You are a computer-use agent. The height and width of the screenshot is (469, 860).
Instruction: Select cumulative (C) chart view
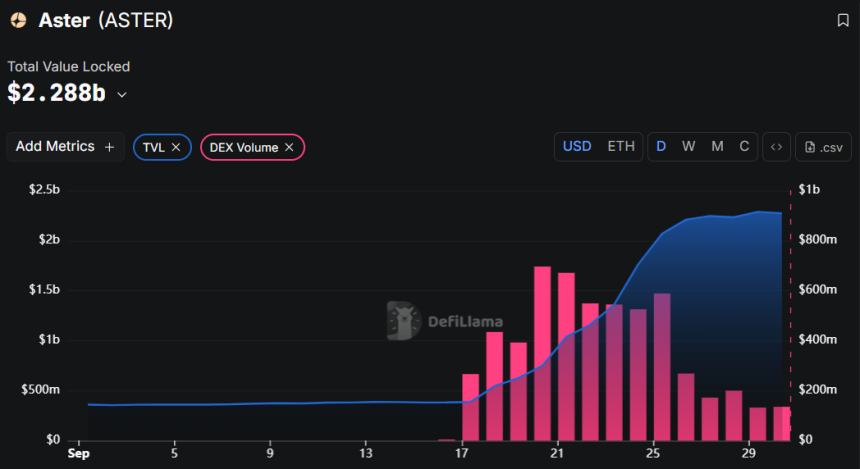point(744,147)
